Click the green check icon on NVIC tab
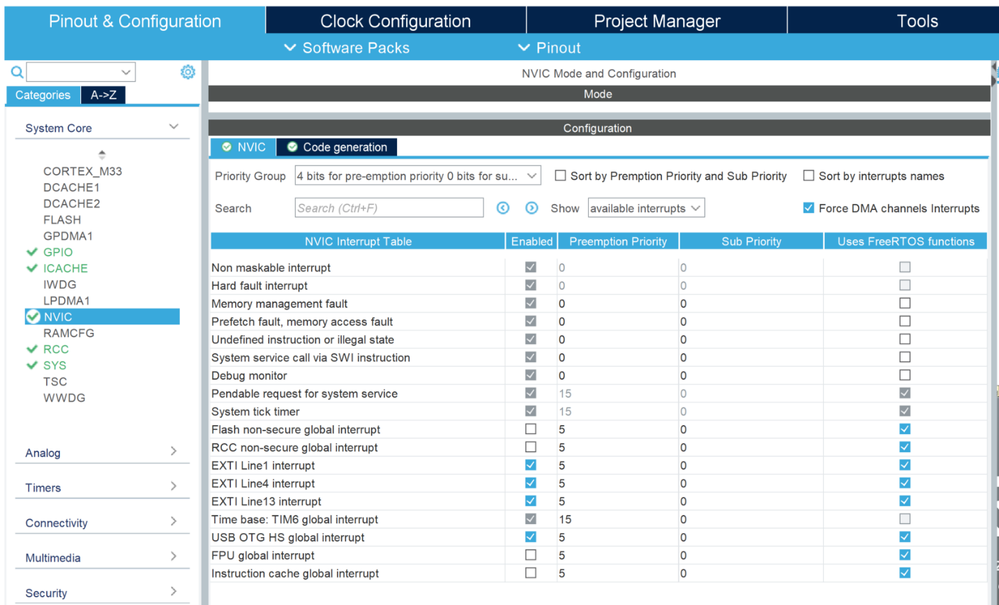999x605 pixels. click(226, 147)
